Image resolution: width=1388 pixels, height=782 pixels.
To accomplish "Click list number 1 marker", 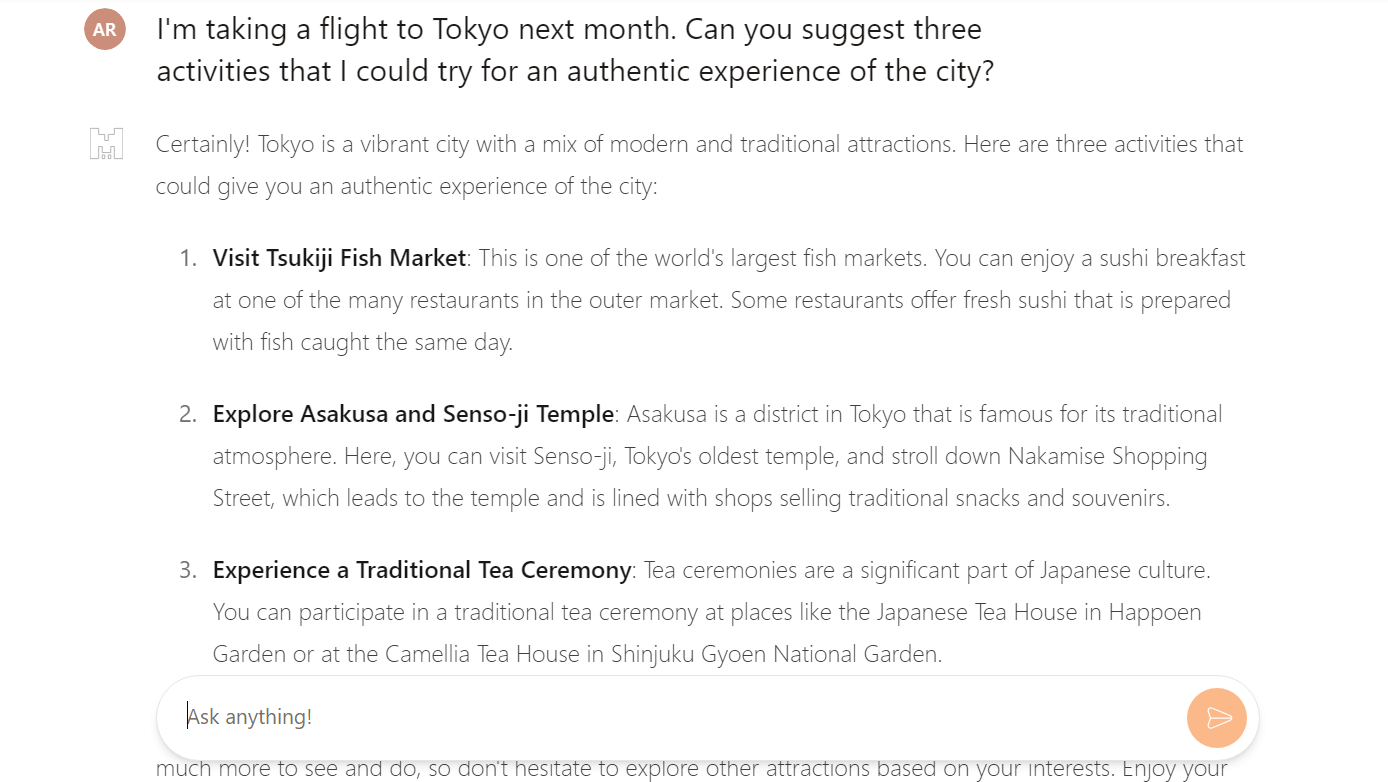I will (x=188, y=258).
